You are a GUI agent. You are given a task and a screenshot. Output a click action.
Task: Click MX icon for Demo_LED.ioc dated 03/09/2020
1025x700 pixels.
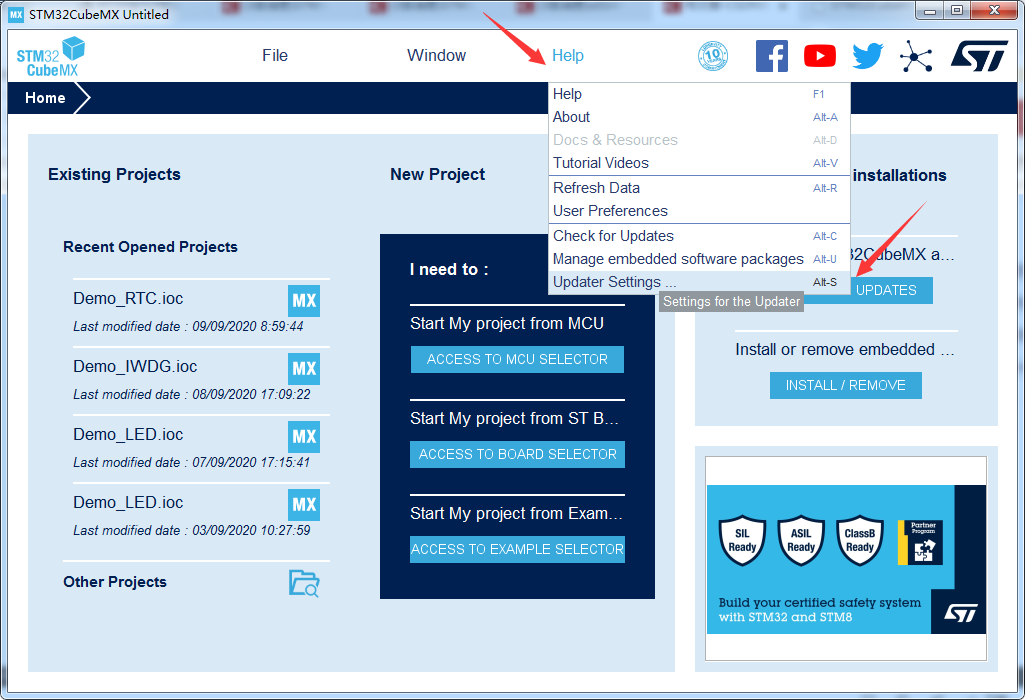[x=304, y=505]
